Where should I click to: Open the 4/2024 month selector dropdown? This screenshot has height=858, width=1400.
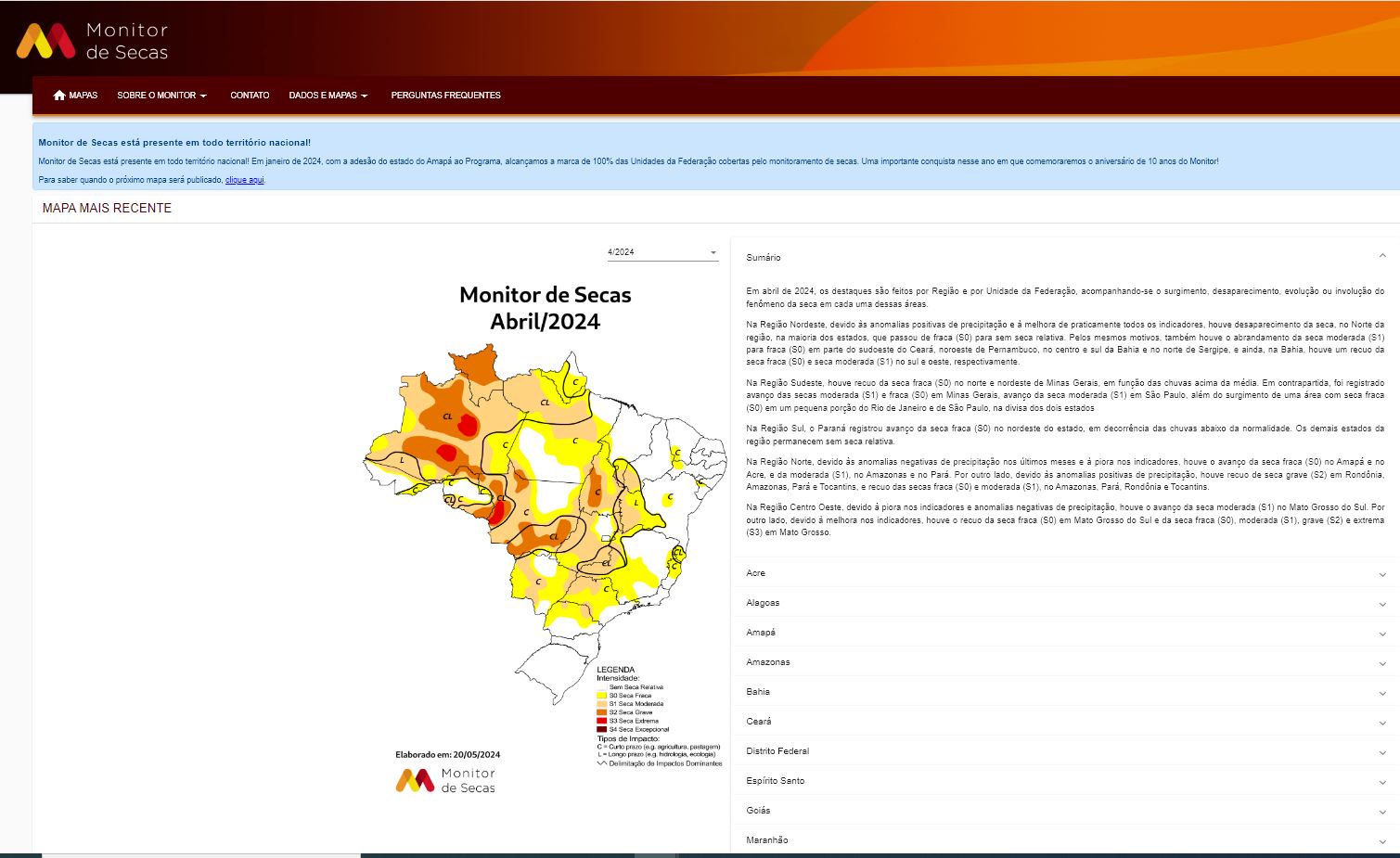click(x=662, y=252)
